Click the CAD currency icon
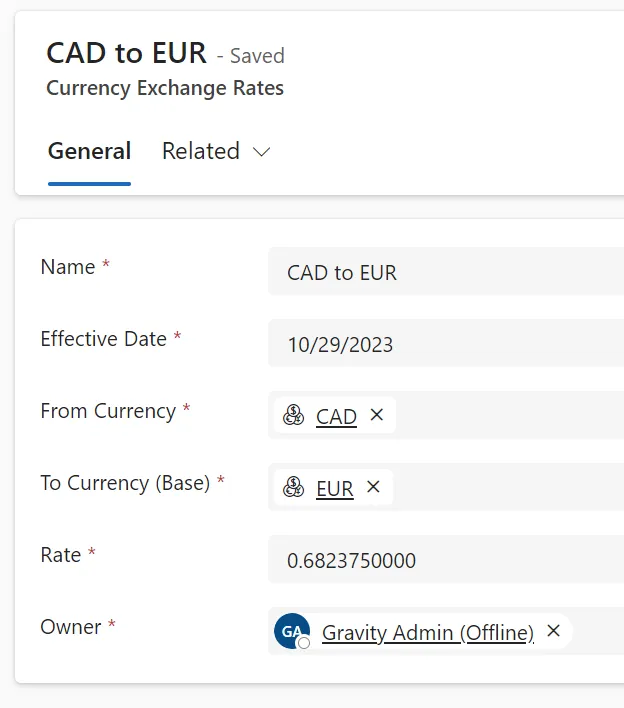Viewport: 624px width, 708px height. 293,415
